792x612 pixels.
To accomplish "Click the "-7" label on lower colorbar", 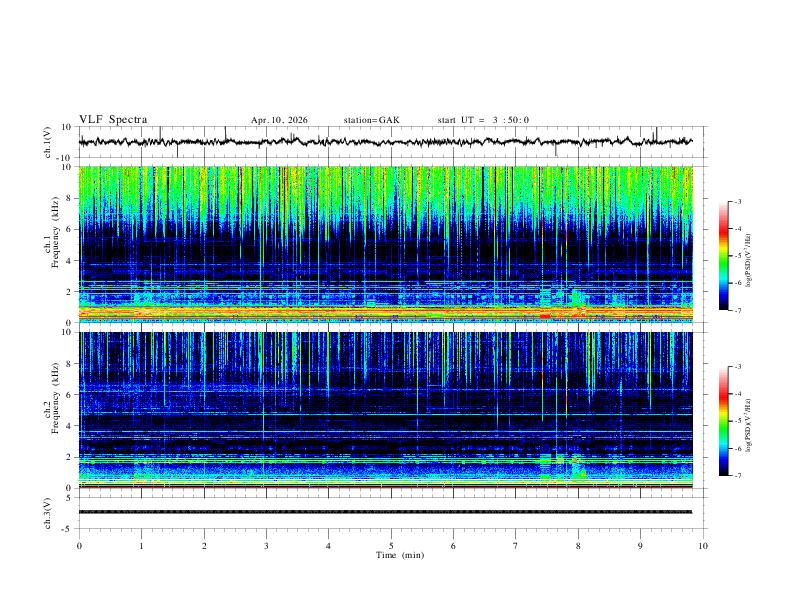I will click(x=737, y=476).
